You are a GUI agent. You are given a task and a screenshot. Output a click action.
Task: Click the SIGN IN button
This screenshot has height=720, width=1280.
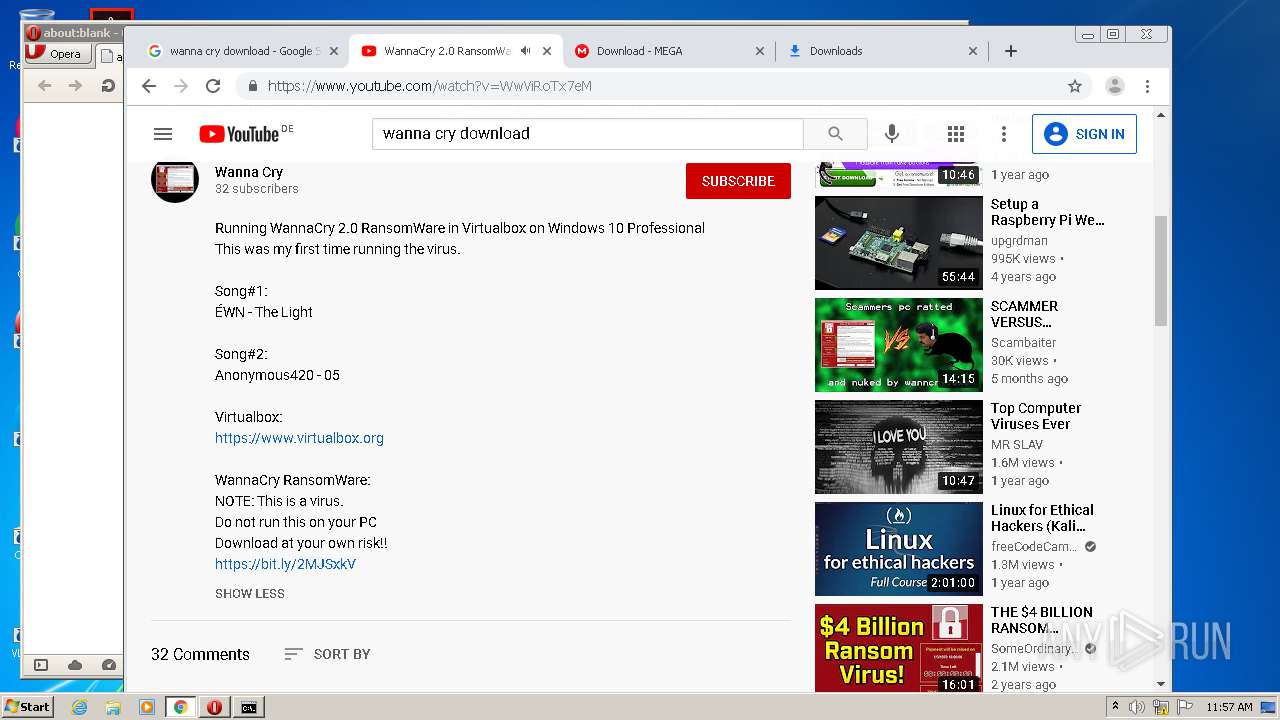point(1084,134)
